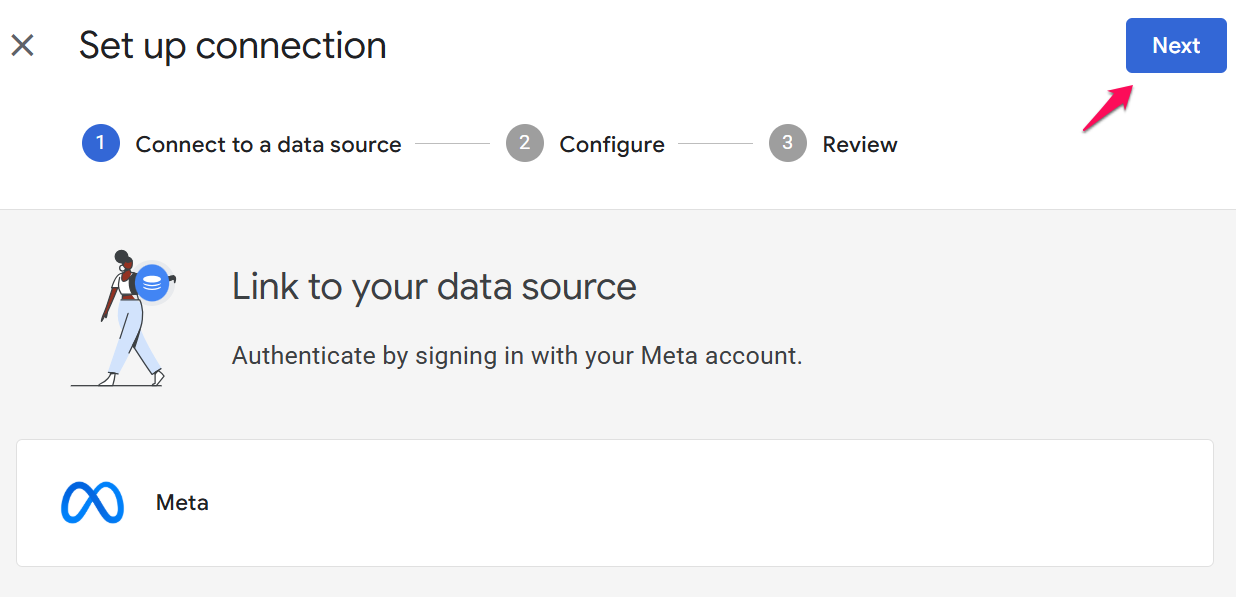The height and width of the screenshot is (597, 1236).
Task: Click the Set up connection title
Action: (x=232, y=46)
